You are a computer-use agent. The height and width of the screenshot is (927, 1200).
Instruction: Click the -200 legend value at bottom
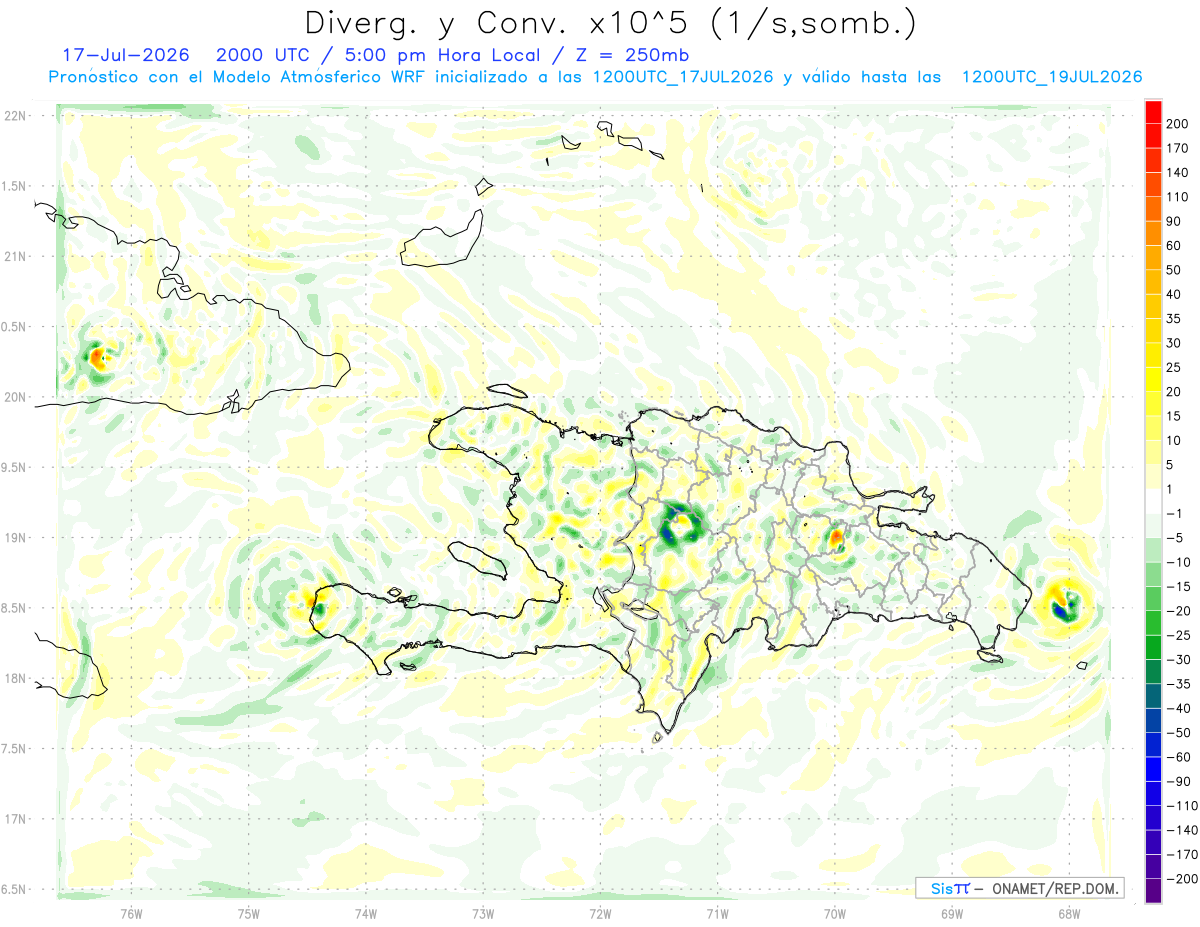click(x=1181, y=879)
